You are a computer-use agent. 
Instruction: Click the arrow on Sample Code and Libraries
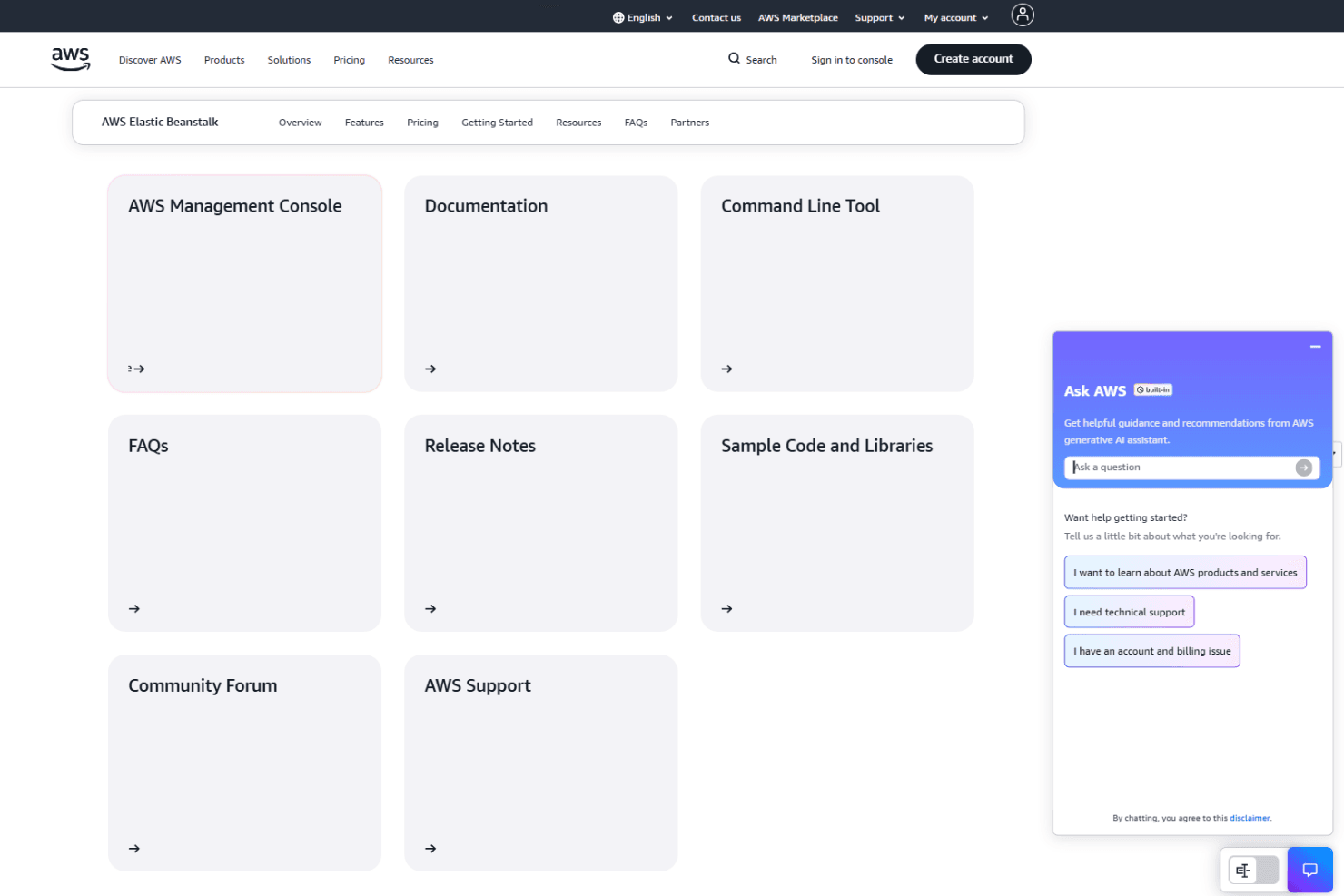click(726, 608)
